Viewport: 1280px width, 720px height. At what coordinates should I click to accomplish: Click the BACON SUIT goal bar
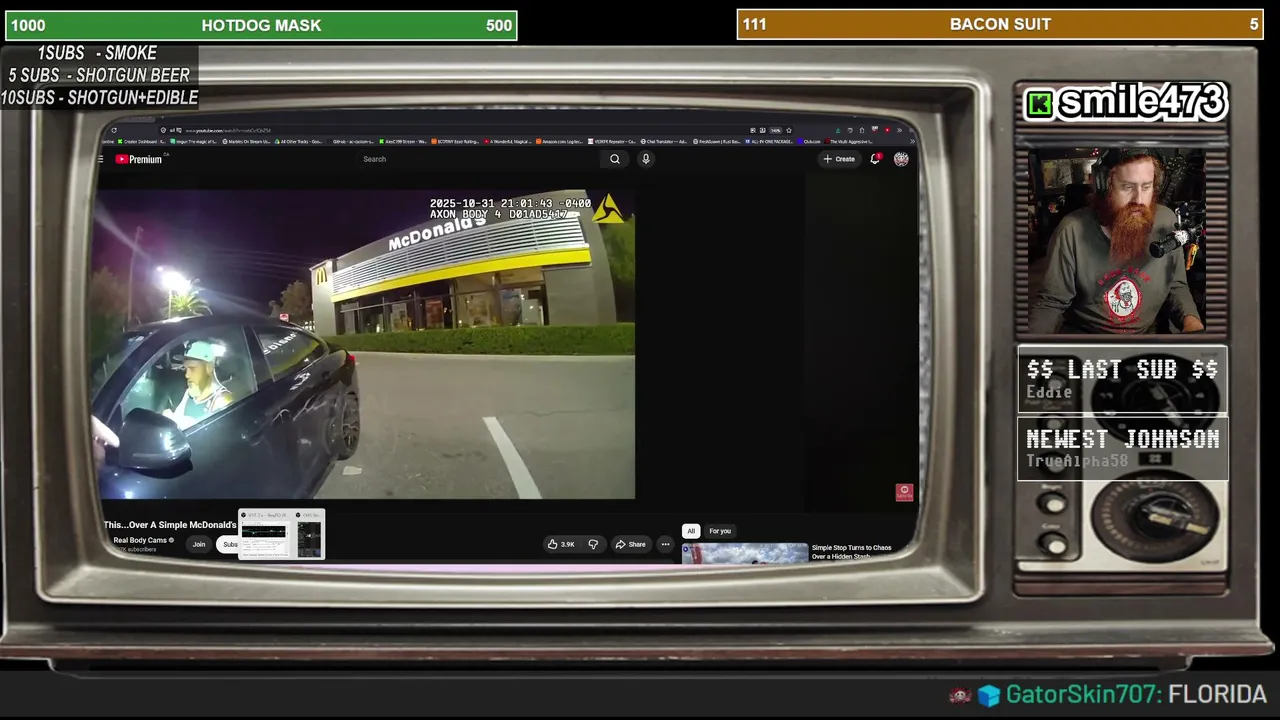(x=1000, y=24)
